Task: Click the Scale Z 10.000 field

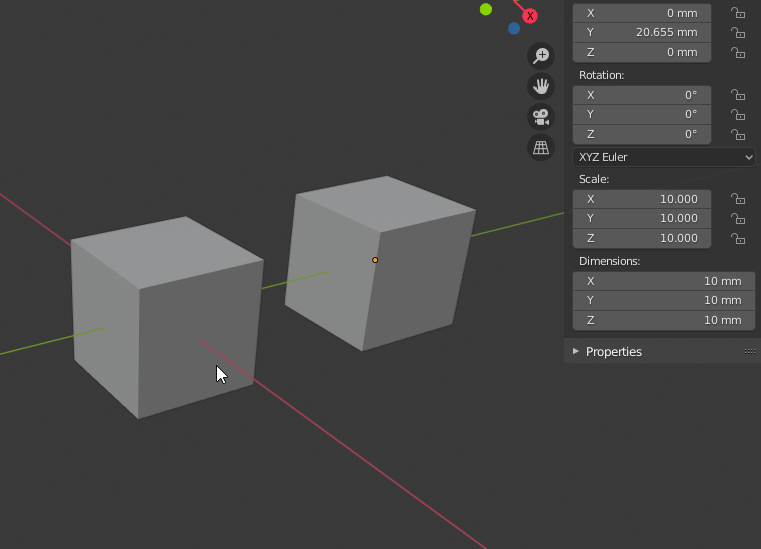Action: click(x=642, y=238)
